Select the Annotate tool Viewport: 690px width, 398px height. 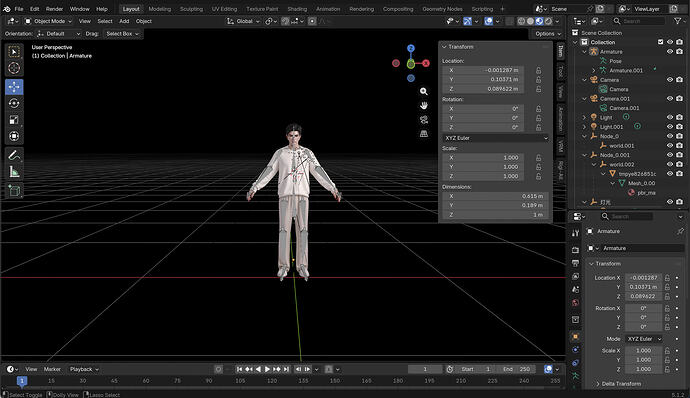click(x=14, y=155)
